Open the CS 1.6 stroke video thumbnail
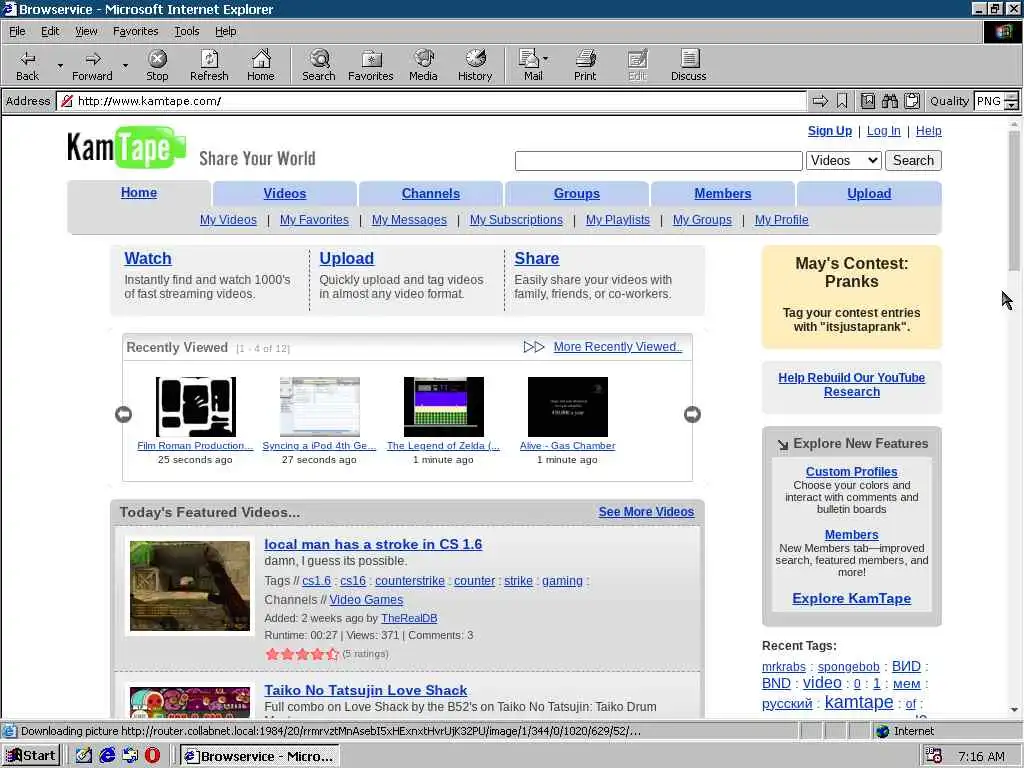1024x768 pixels. coord(189,586)
